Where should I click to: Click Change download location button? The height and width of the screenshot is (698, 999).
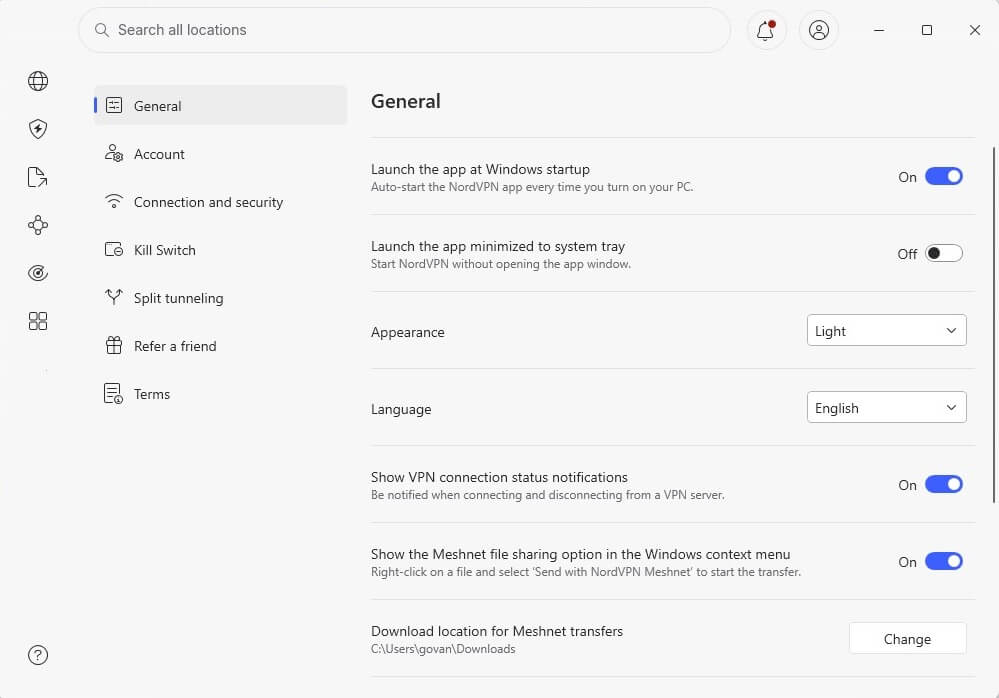coord(907,639)
